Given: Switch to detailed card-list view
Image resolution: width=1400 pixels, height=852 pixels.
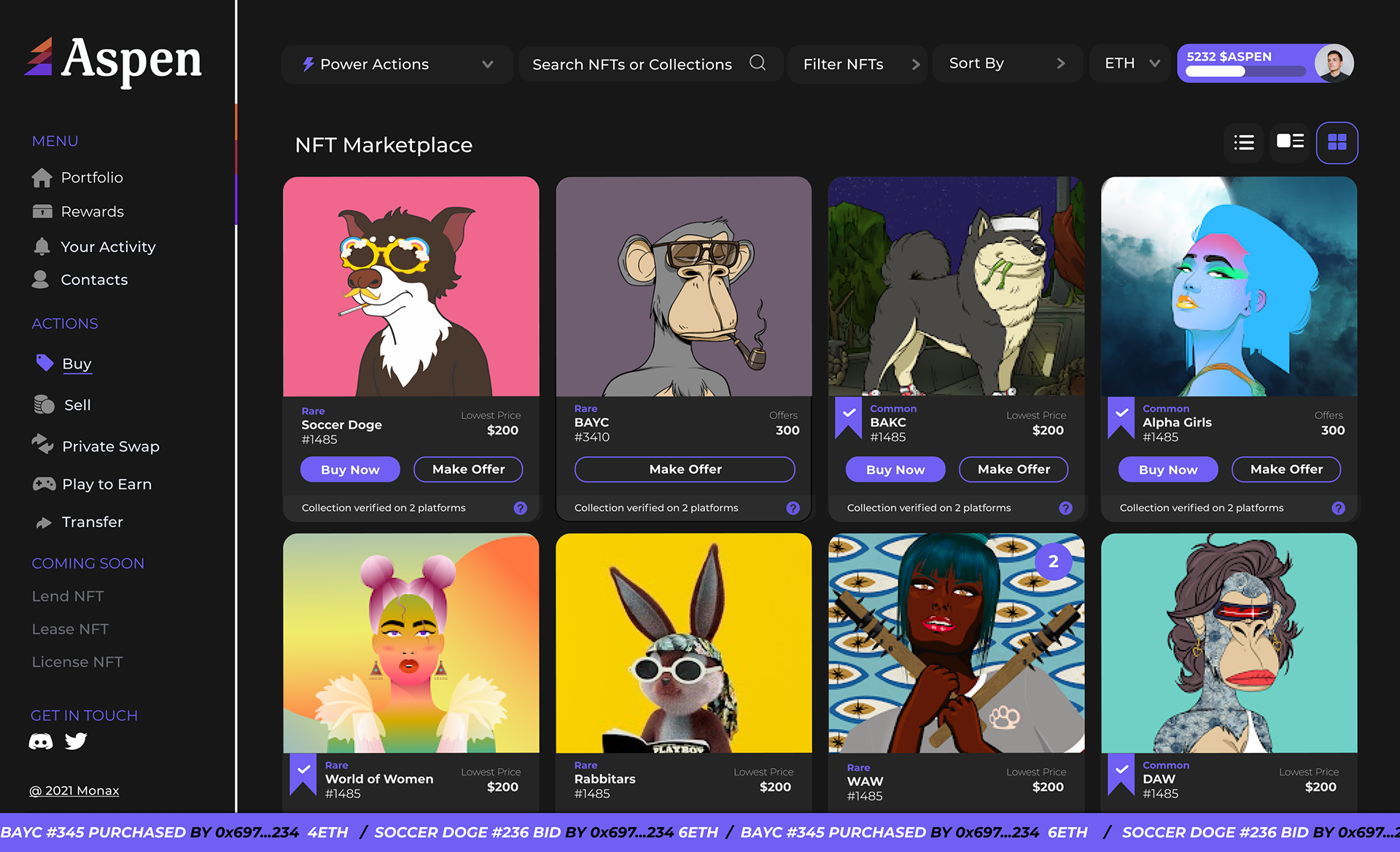Looking at the screenshot, I should pyautogui.click(x=1290, y=141).
